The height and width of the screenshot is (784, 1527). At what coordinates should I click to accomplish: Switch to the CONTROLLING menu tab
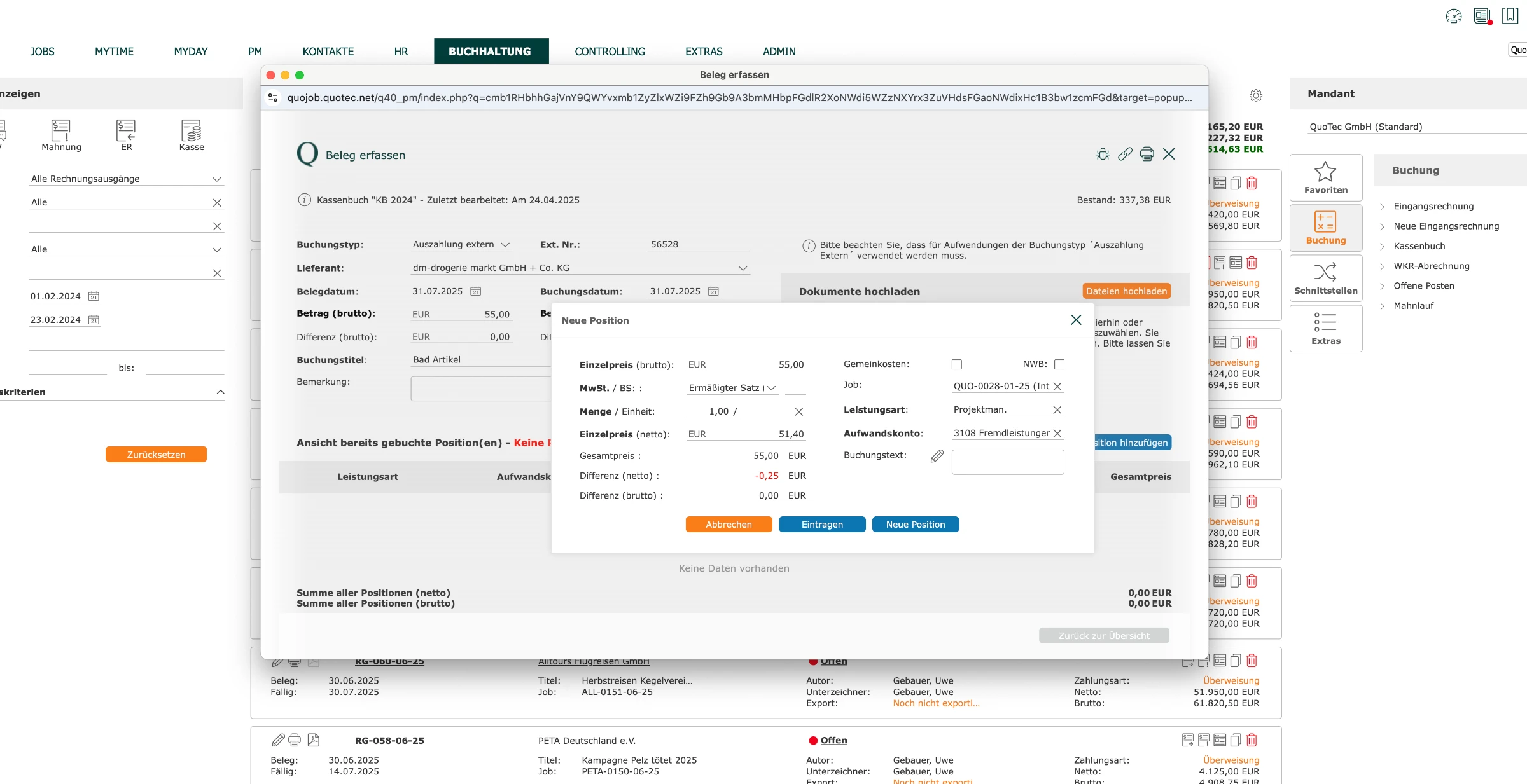click(x=610, y=52)
